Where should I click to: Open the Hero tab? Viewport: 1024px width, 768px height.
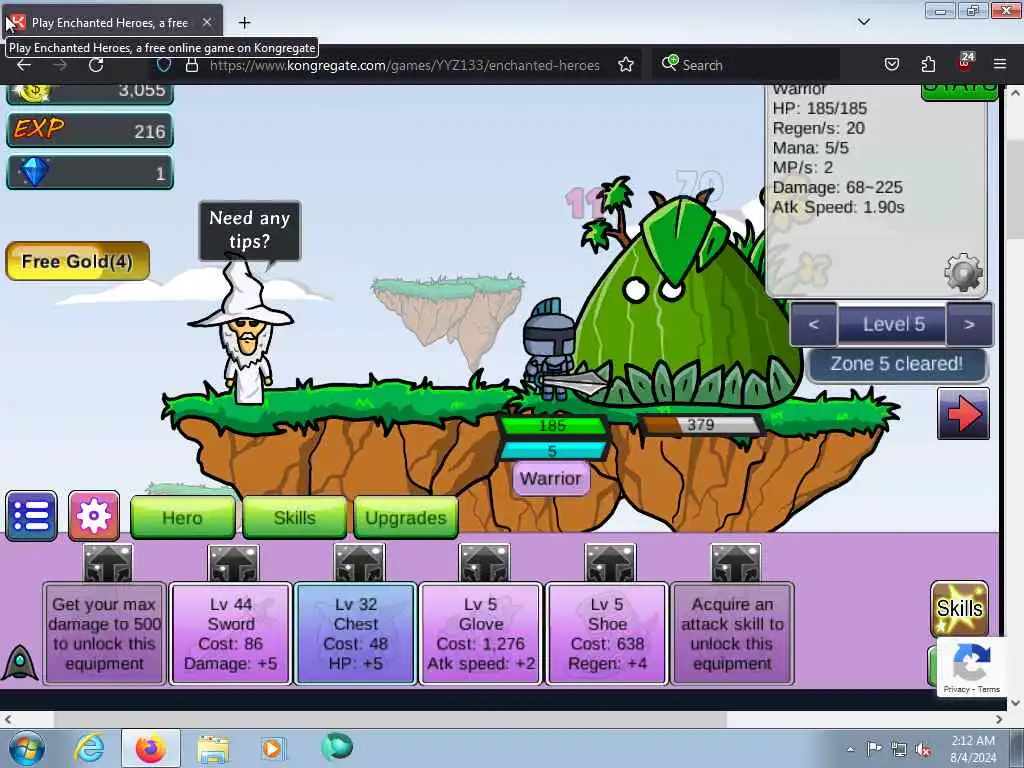pyautogui.click(x=182, y=518)
